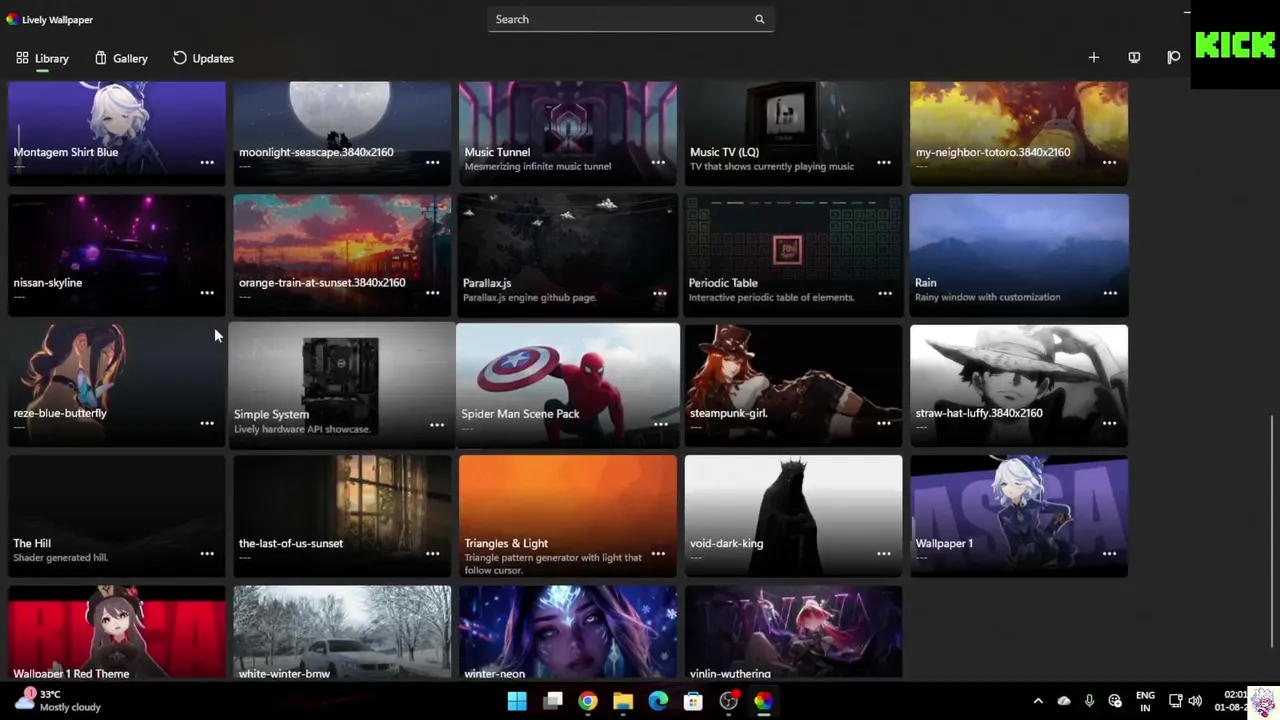Open the volume control in system tray
Image resolution: width=1280 pixels, height=720 pixels.
point(1195,701)
